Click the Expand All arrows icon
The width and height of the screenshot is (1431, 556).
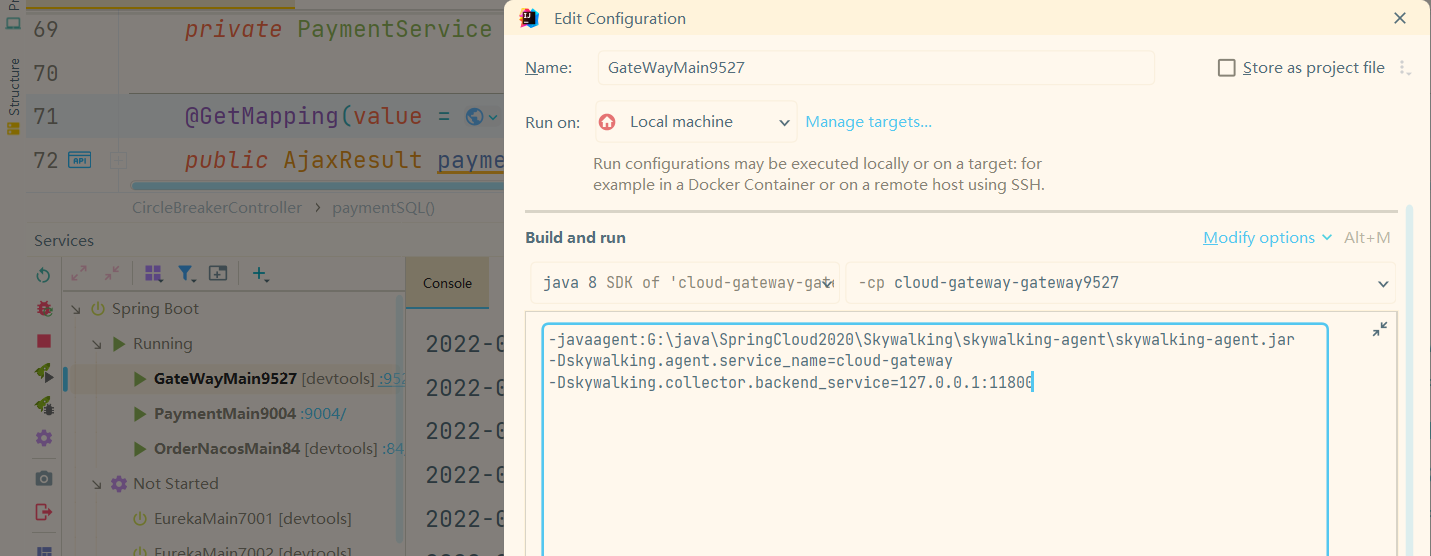[80, 273]
